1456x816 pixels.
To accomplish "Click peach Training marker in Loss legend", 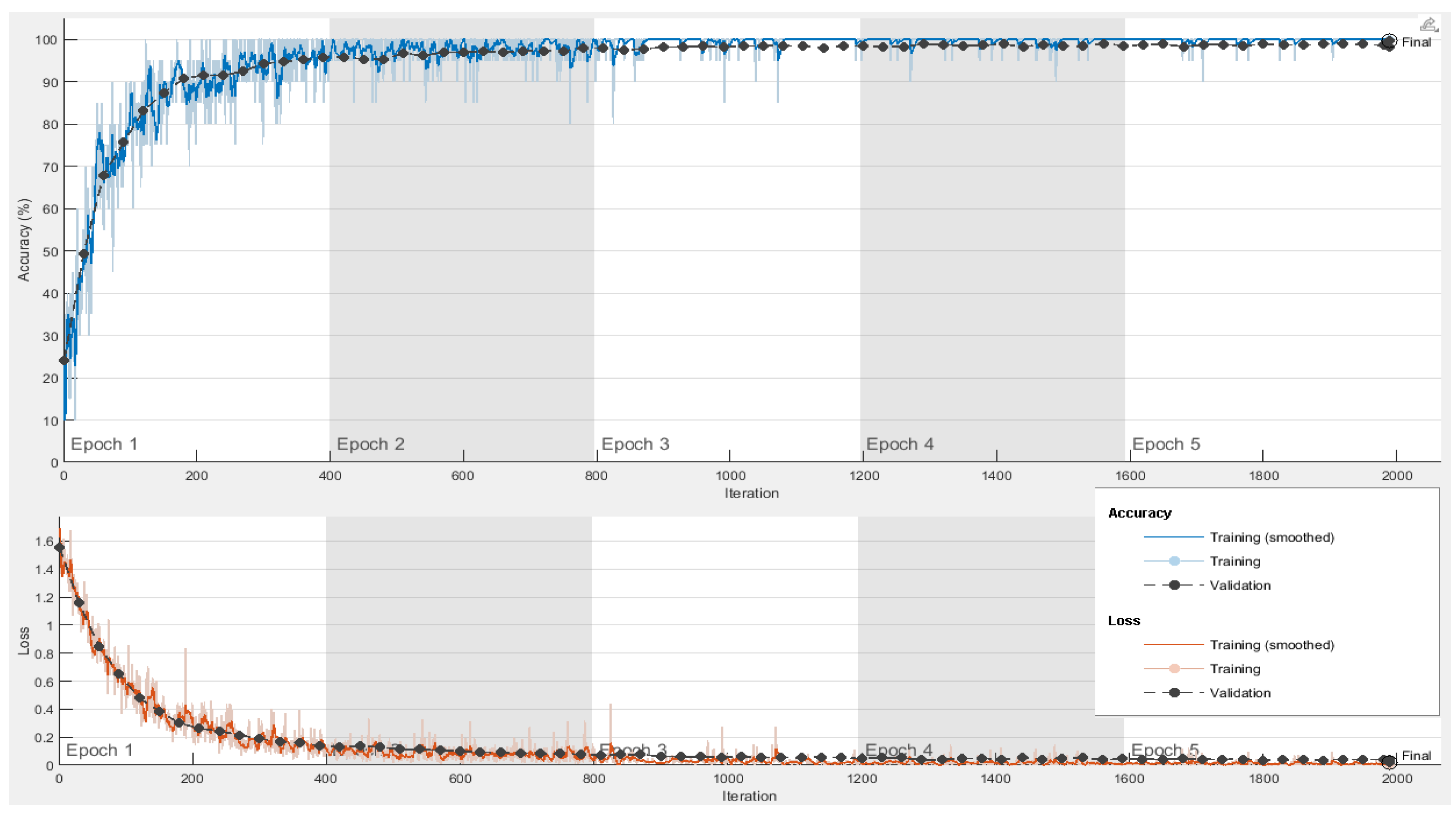I will click(x=1174, y=668).
